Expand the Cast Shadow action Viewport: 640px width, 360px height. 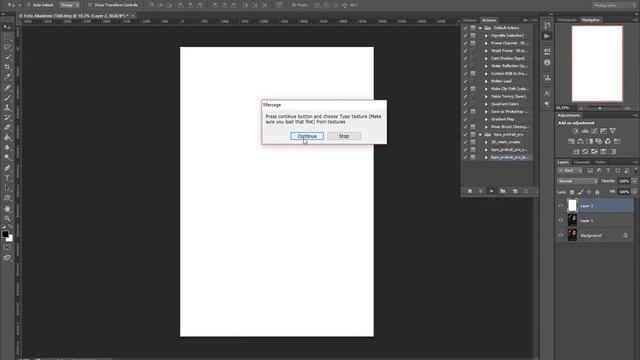[486, 58]
